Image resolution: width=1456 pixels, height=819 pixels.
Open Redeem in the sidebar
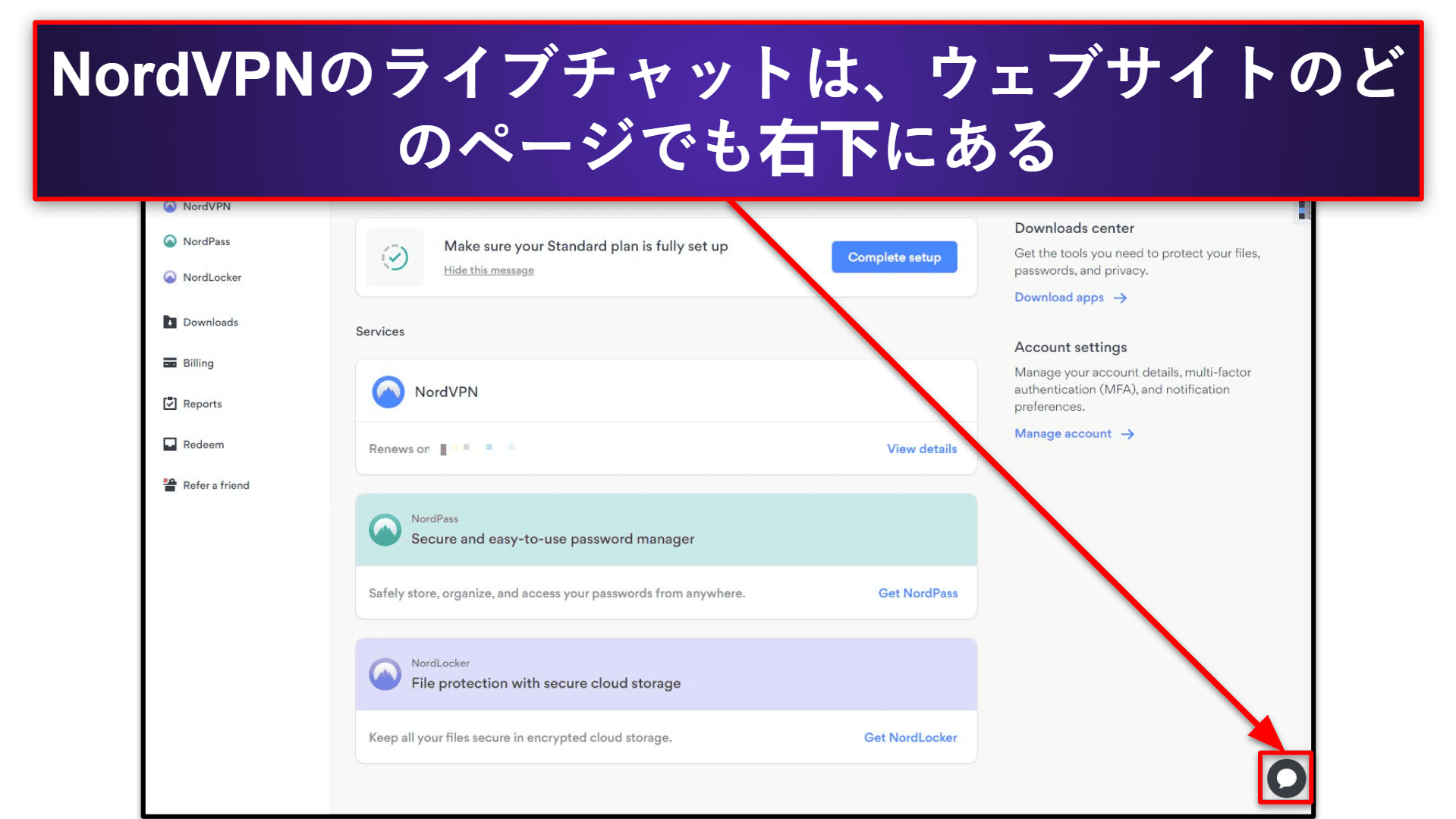click(x=203, y=444)
